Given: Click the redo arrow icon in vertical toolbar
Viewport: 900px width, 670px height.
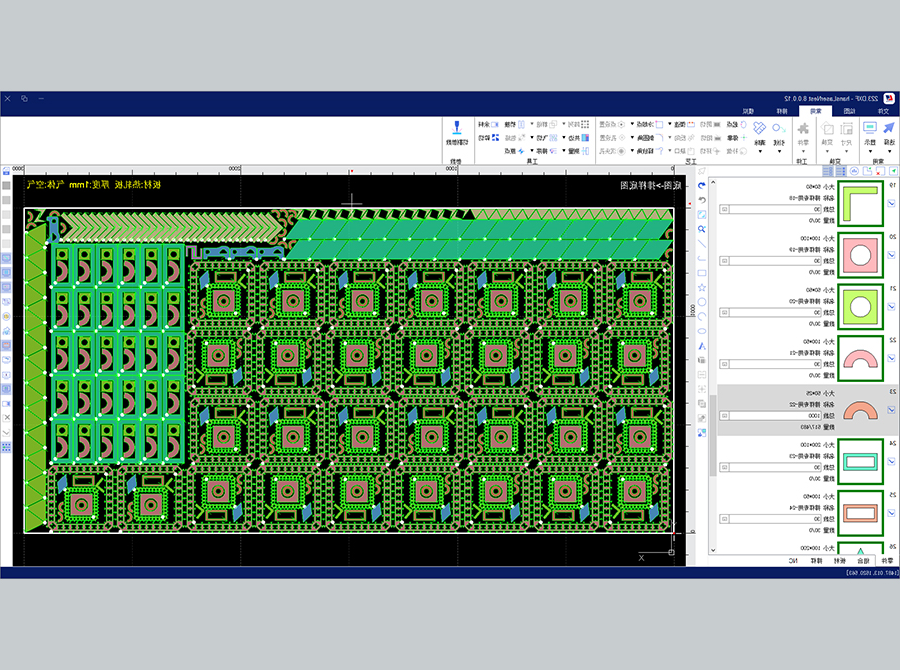Looking at the screenshot, I should pyautogui.click(x=701, y=185).
